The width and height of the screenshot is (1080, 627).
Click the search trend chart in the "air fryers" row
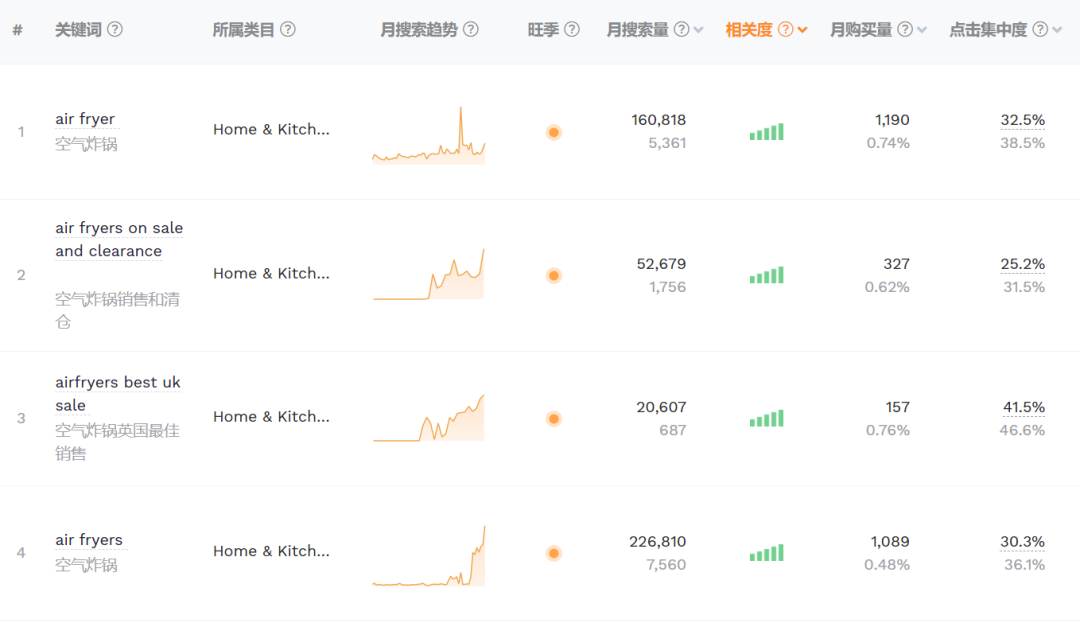tap(429, 553)
